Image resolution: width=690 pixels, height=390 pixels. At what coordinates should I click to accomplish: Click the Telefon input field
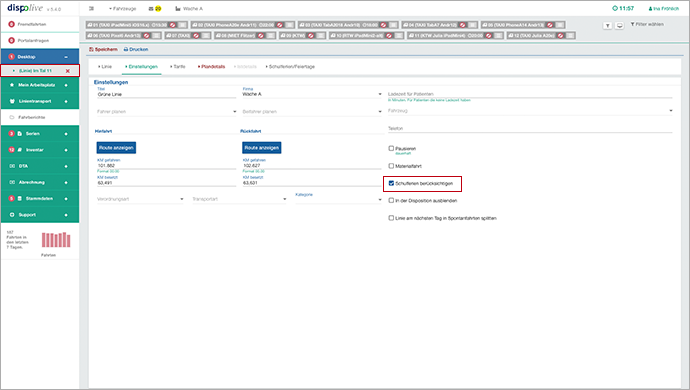(x=530, y=129)
